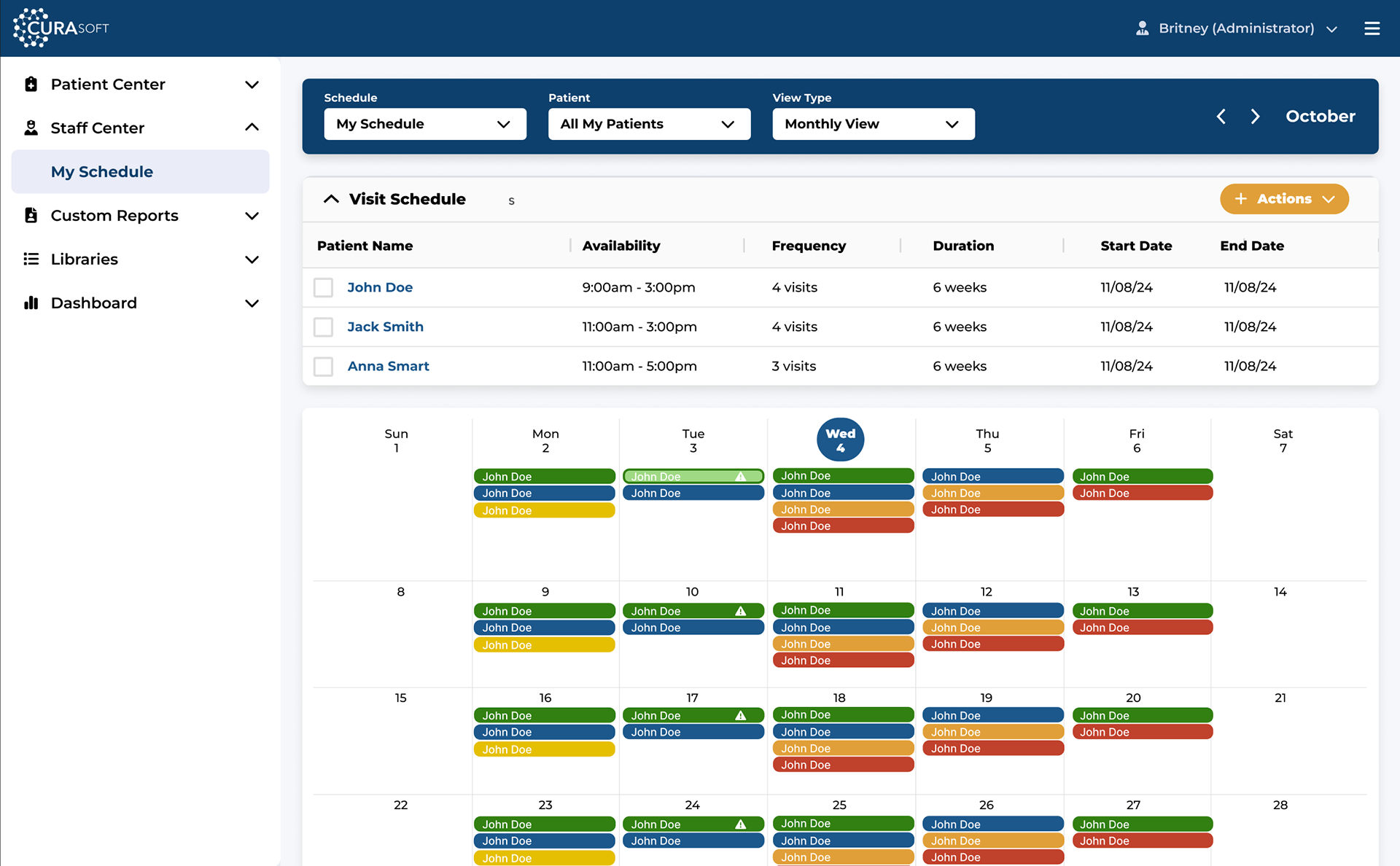Collapse the Visit Schedule section
The height and width of the screenshot is (866, 1400).
[331, 199]
